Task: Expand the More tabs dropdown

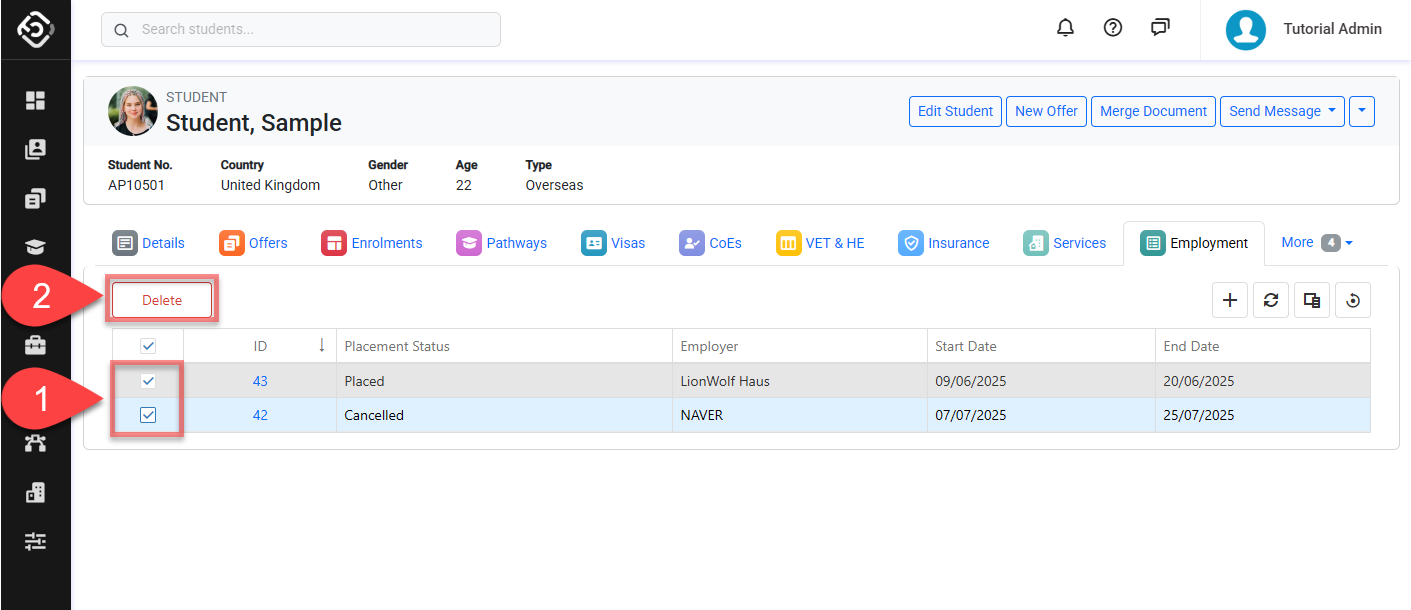Action: tap(1316, 243)
